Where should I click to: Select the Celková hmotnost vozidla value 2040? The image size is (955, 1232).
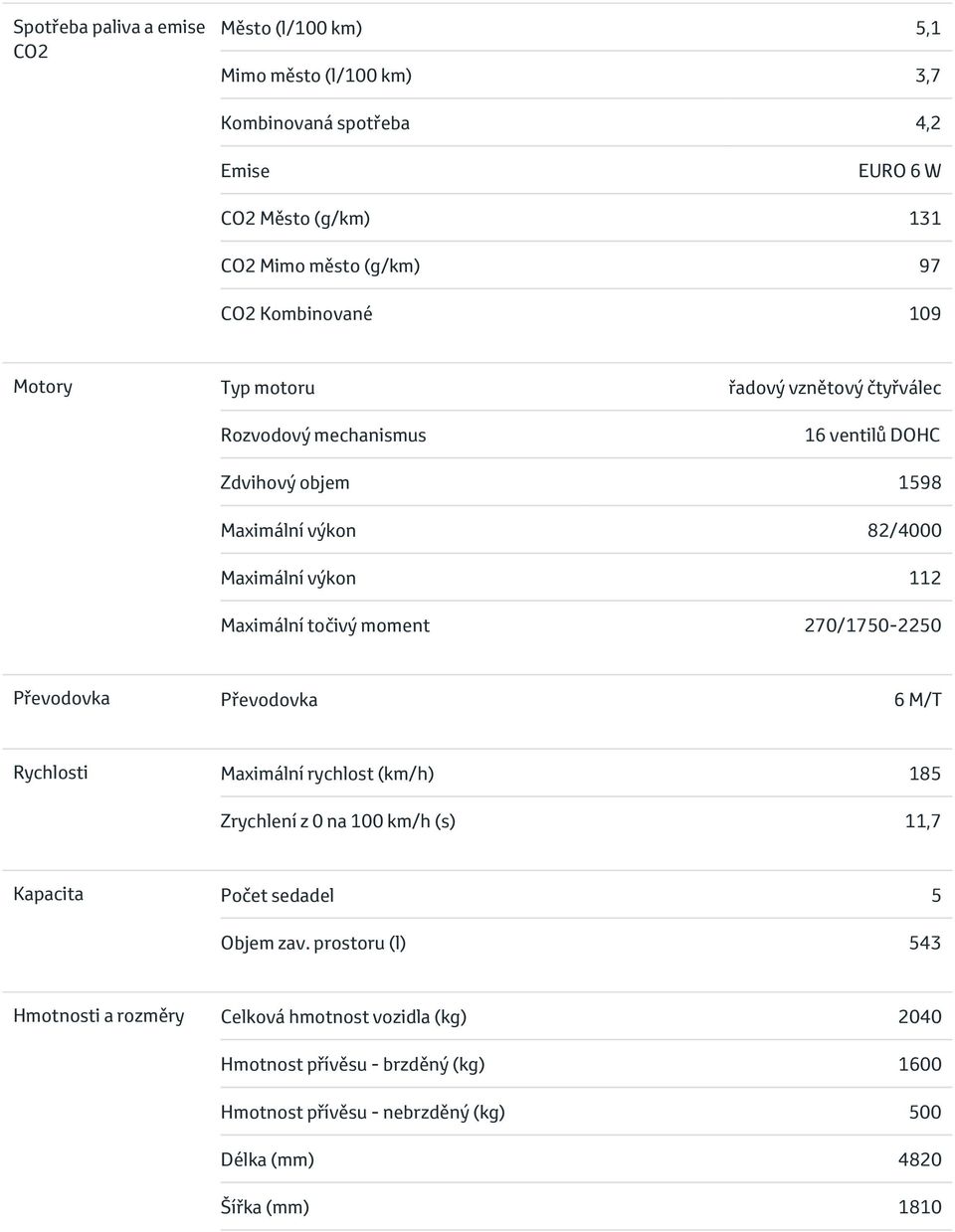pos(919,1017)
